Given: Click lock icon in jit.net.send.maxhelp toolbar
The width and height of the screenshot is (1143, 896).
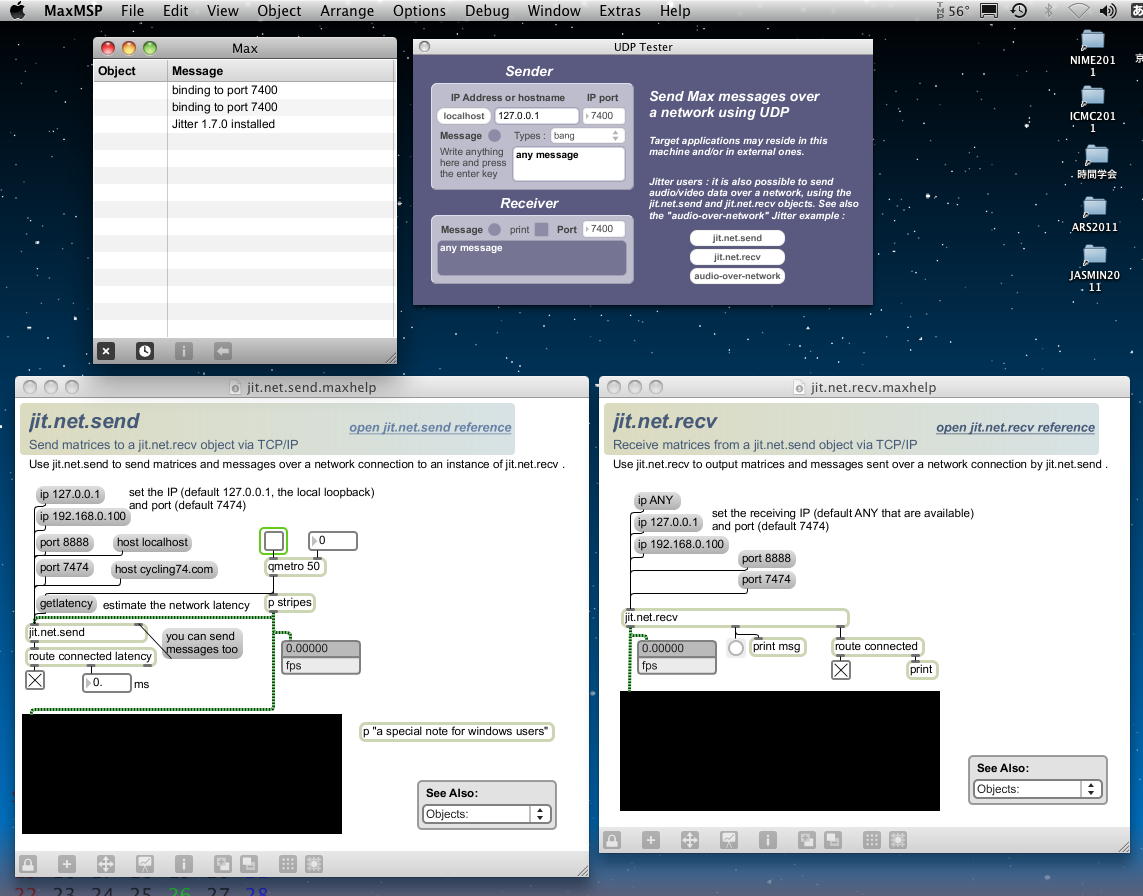Looking at the screenshot, I should pyautogui.click(x=28, y=865).
